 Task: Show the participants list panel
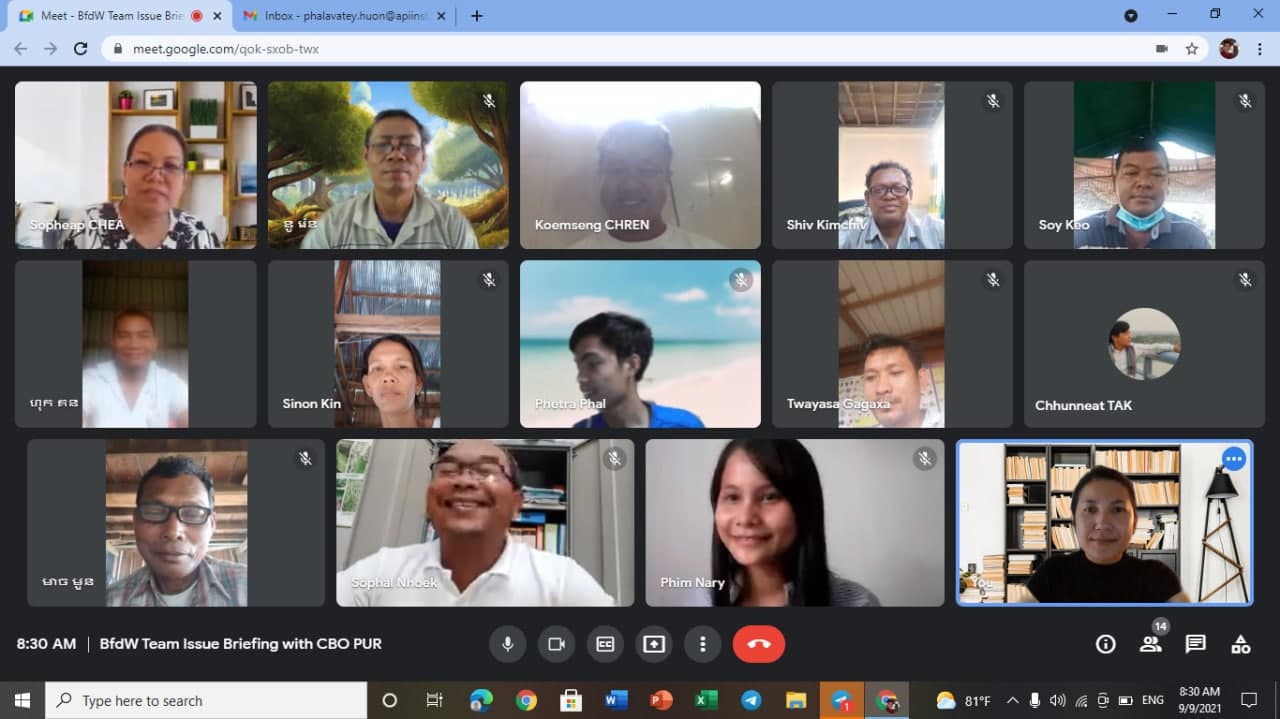tap(1150, 644)
